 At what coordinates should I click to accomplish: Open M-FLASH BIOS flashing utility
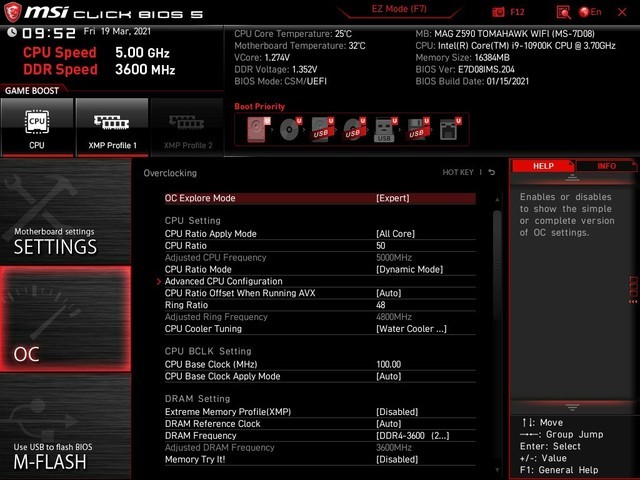65,427
